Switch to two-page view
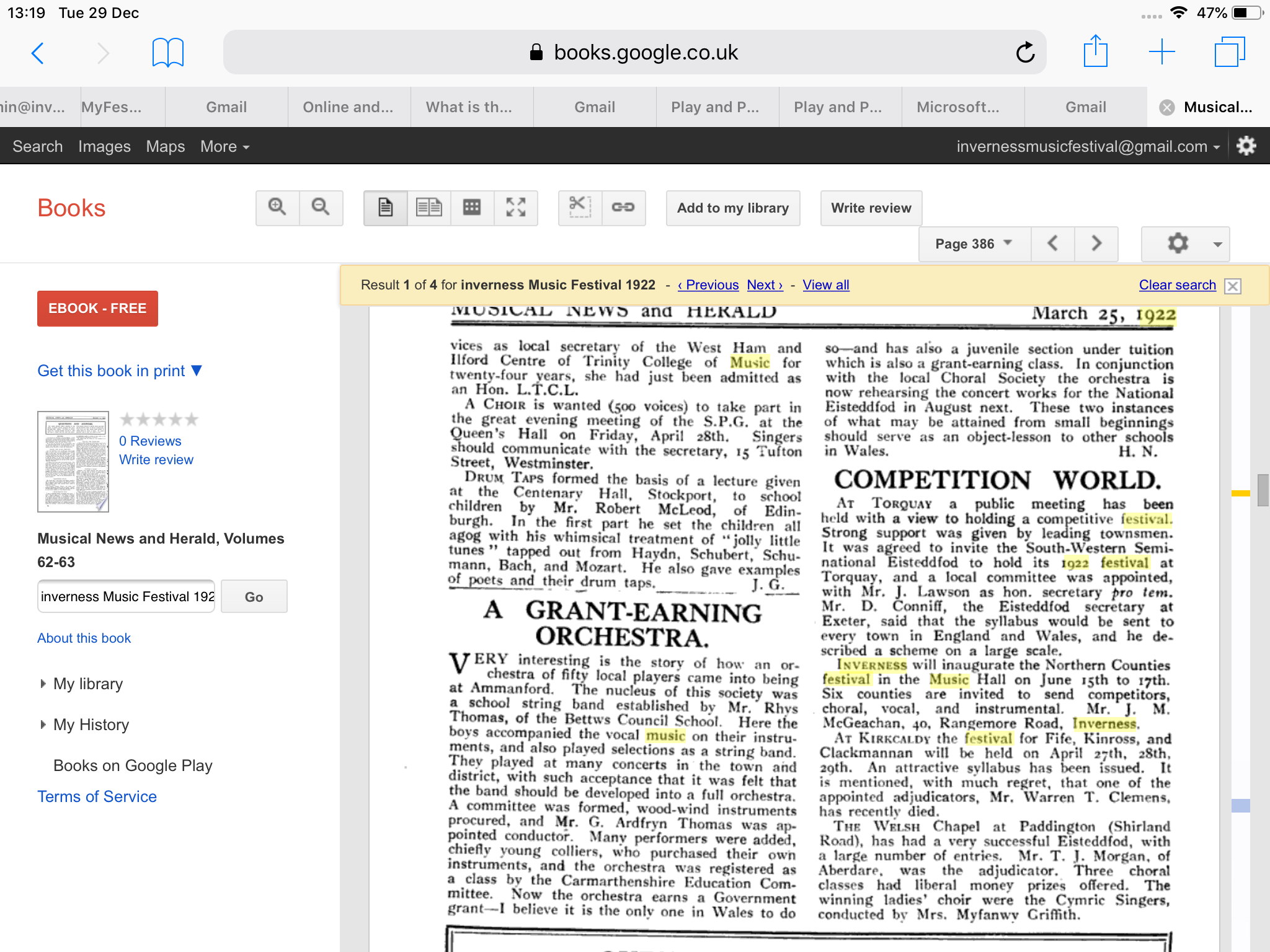This screenshot has height=952, width=1270. click(x=429, y=208)
